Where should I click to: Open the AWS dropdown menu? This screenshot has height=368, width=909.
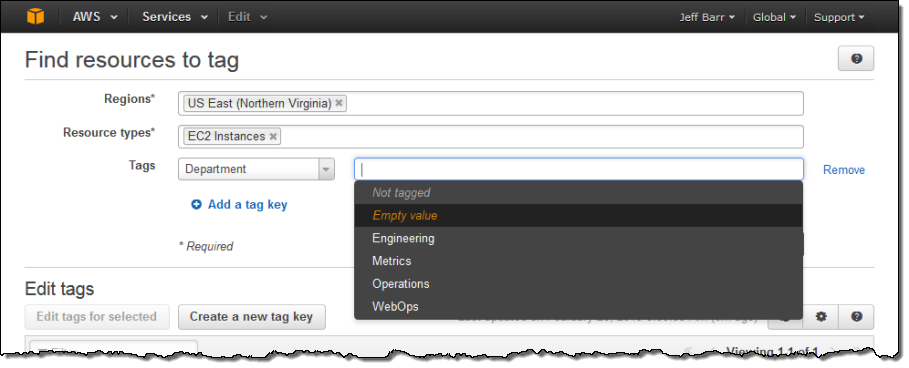96,17
